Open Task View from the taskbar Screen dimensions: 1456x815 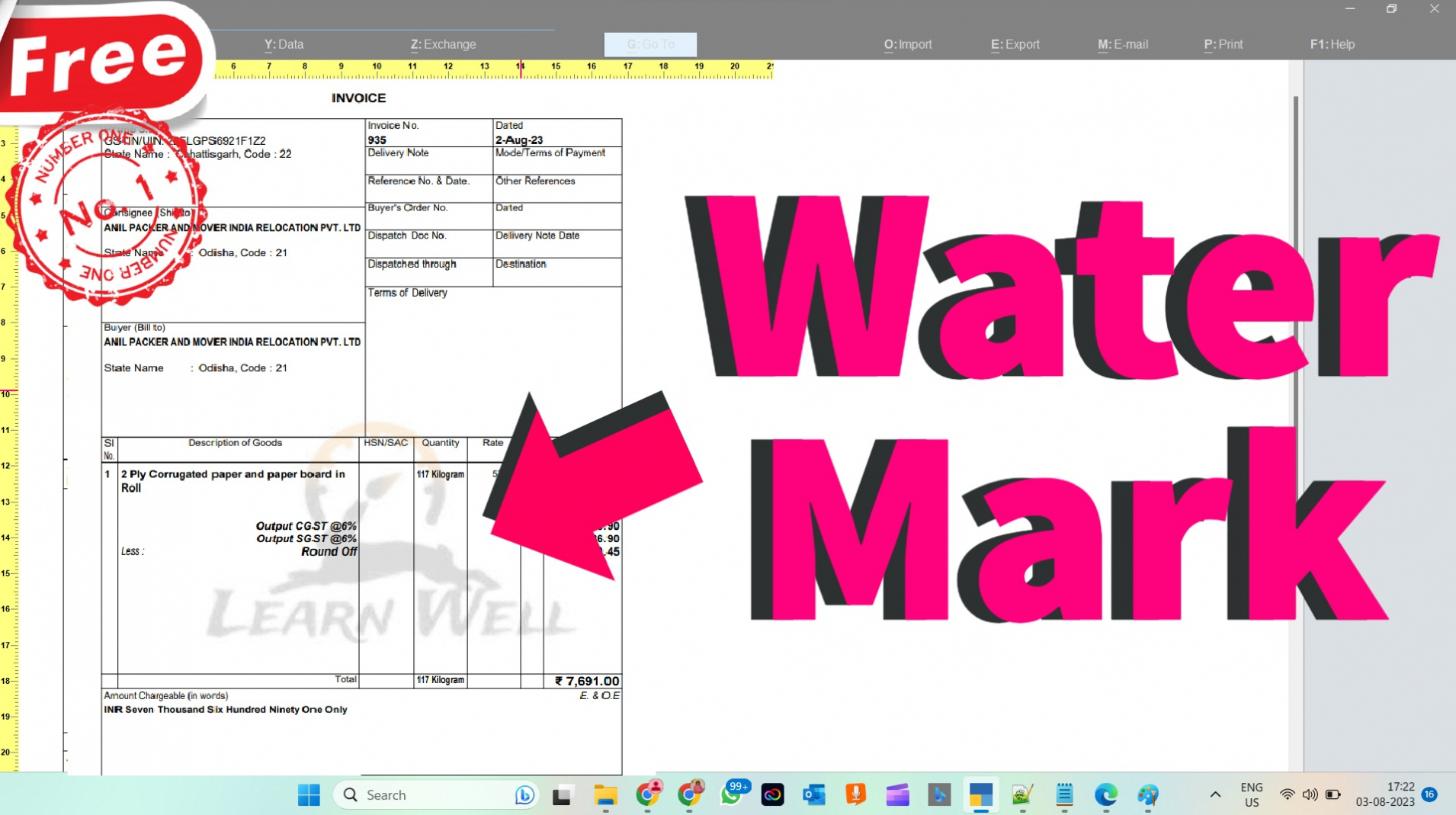[x=563, y=795]
